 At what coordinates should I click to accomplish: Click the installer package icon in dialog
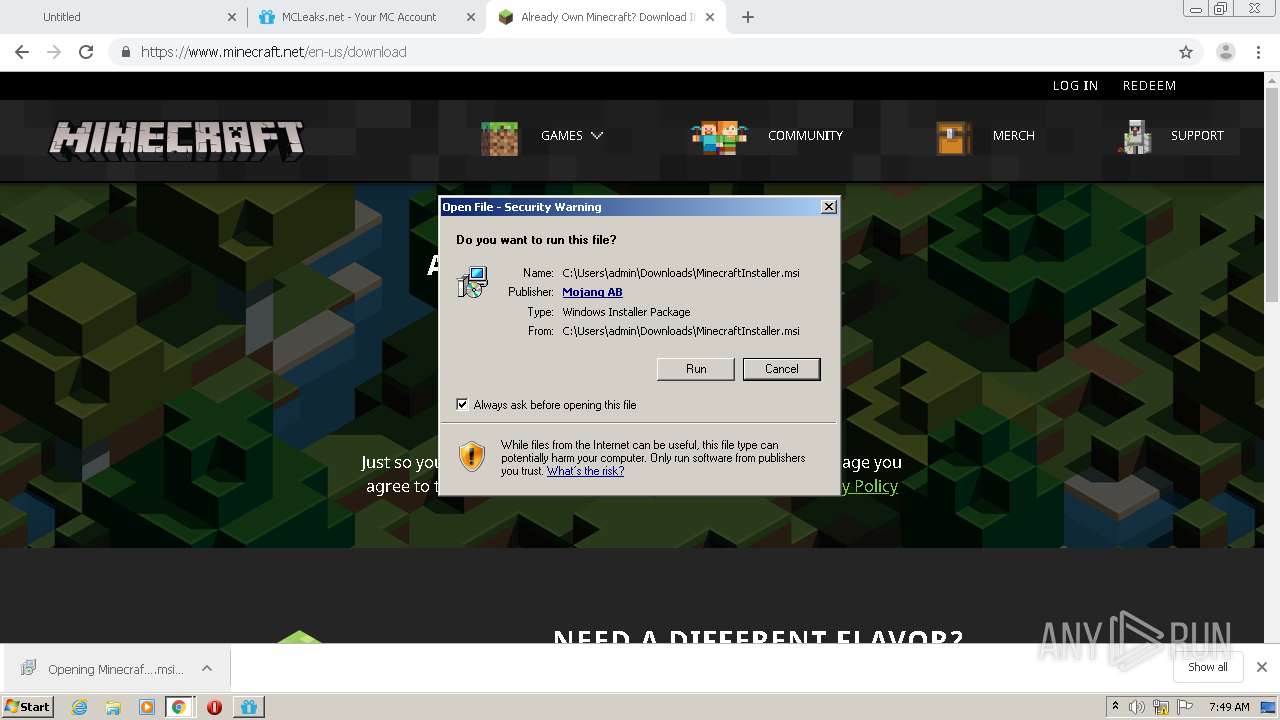pyautogui.click(x=472, y=282)
